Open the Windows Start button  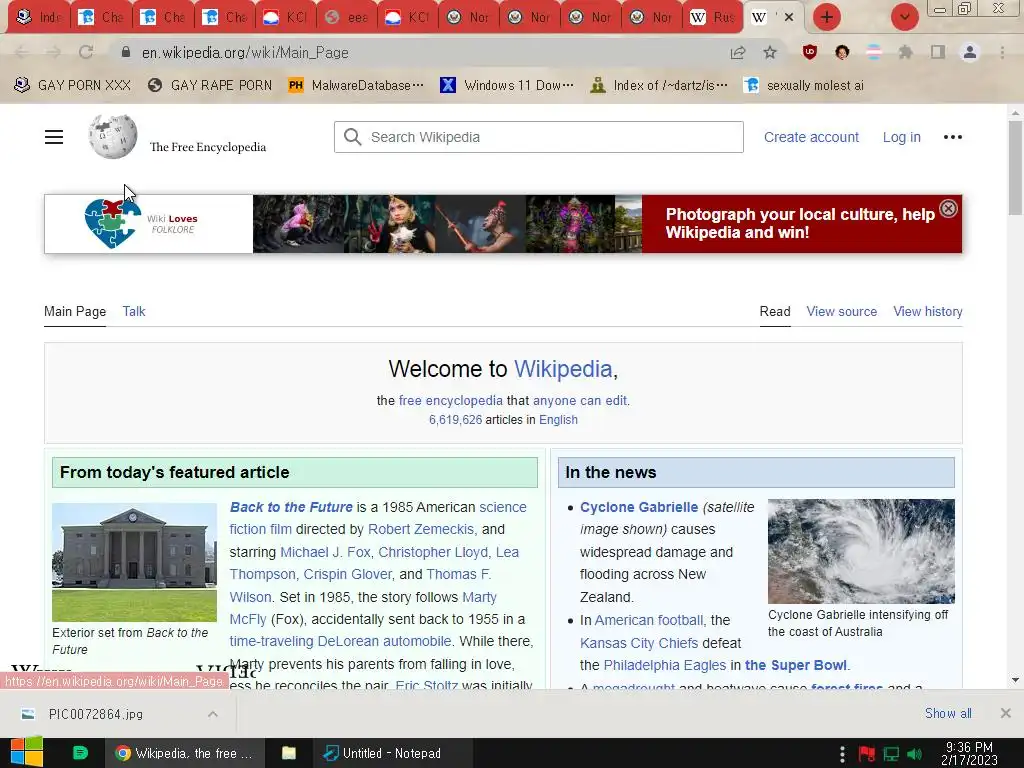[x=26, y=753]
